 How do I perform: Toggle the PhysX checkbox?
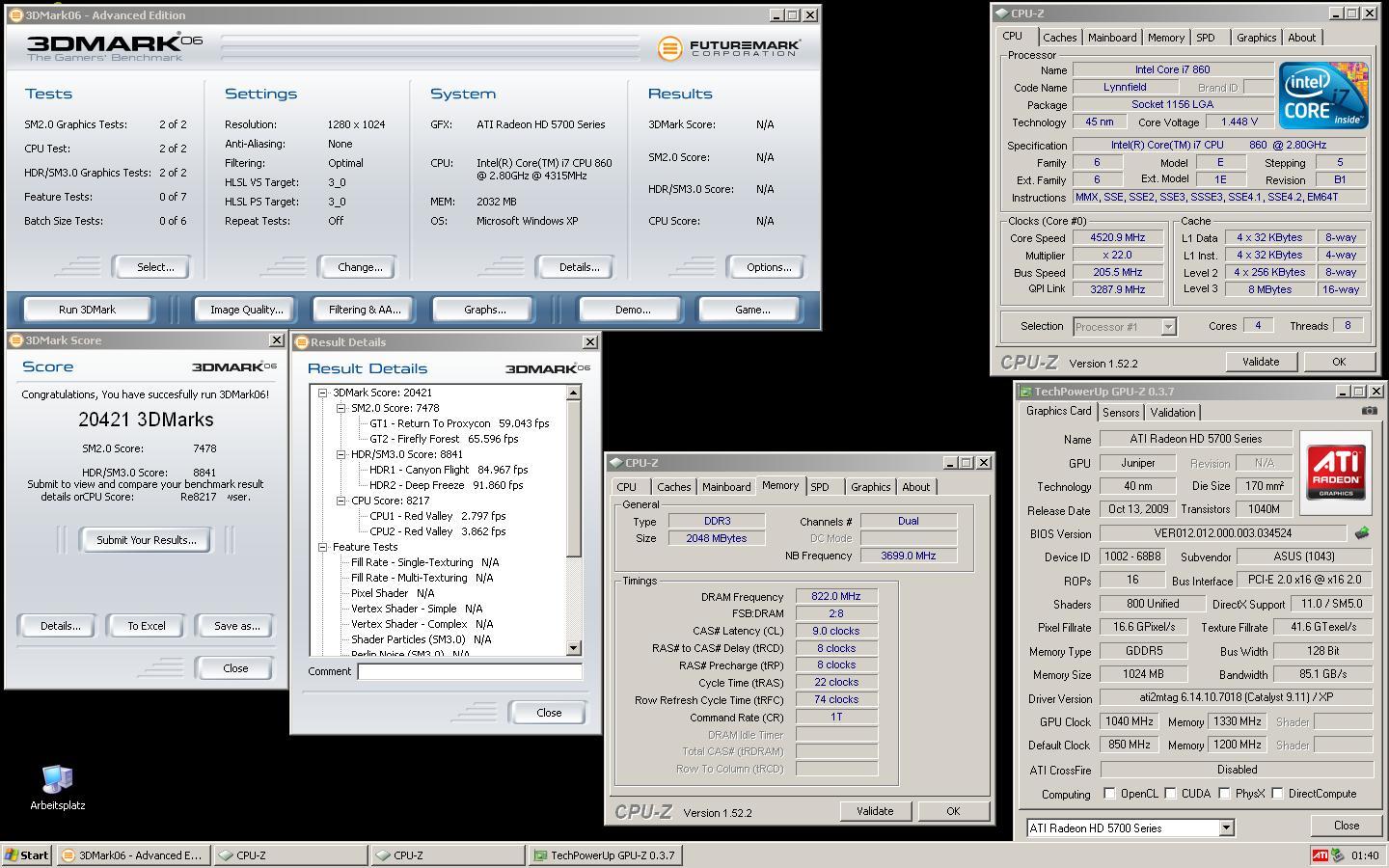(x=1224, y=794)
